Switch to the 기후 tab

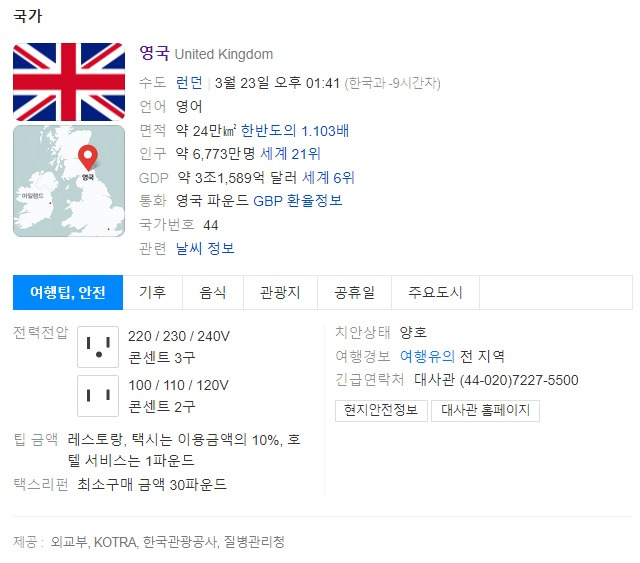(x=153, y=292)
